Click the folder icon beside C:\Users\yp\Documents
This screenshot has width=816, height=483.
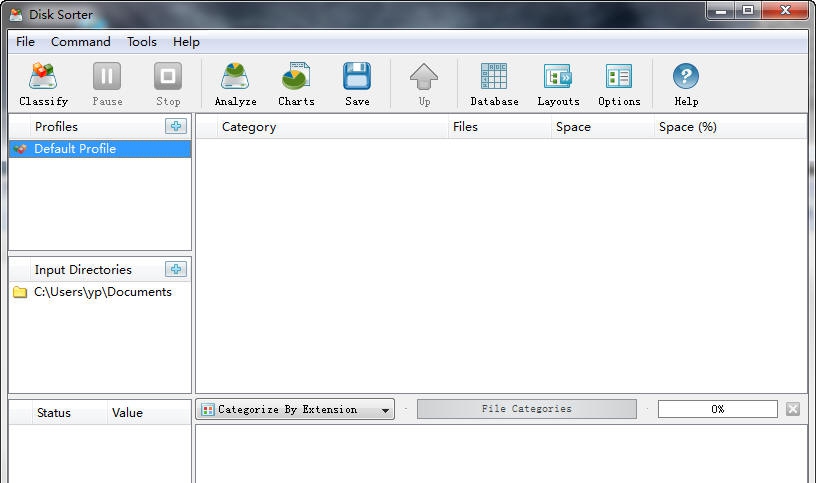(x=20, y=292)
